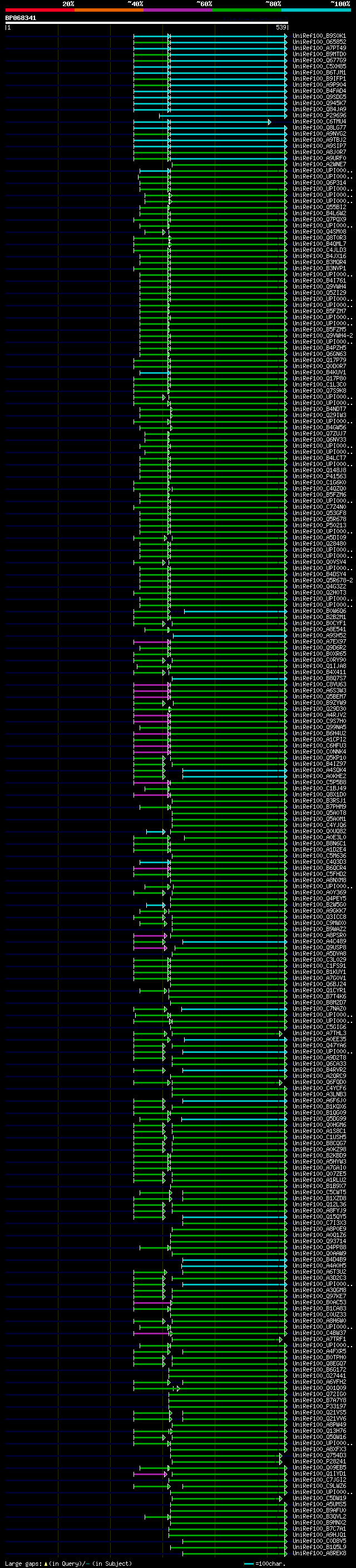Select the UniRef100_A6S3W3 label
Image resolution: width=356 pixels, height=1568 pixels.
click(x=319, y=691)
